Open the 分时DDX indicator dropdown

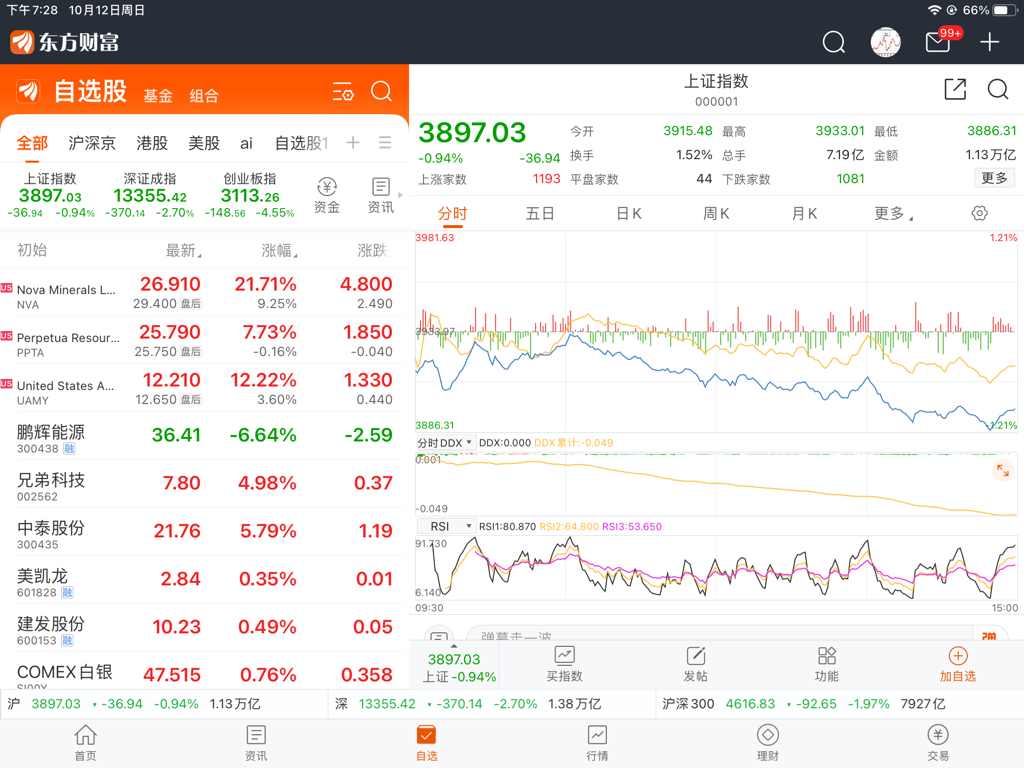click(445, 443)
